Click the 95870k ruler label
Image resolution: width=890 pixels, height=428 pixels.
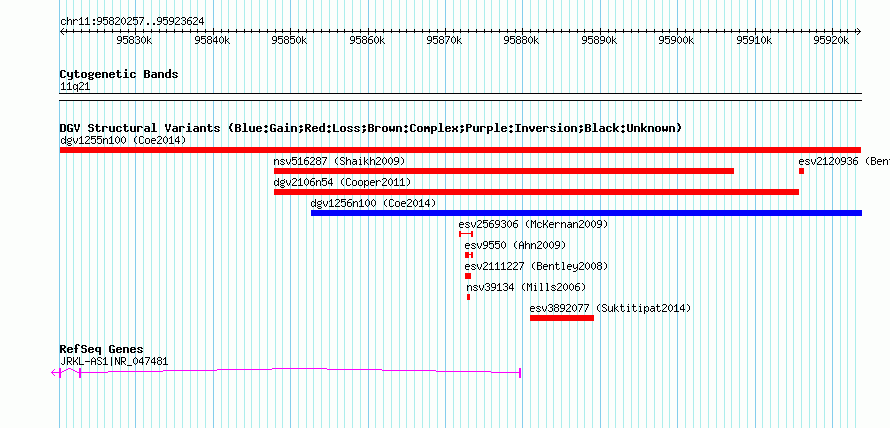coord(444,40)
